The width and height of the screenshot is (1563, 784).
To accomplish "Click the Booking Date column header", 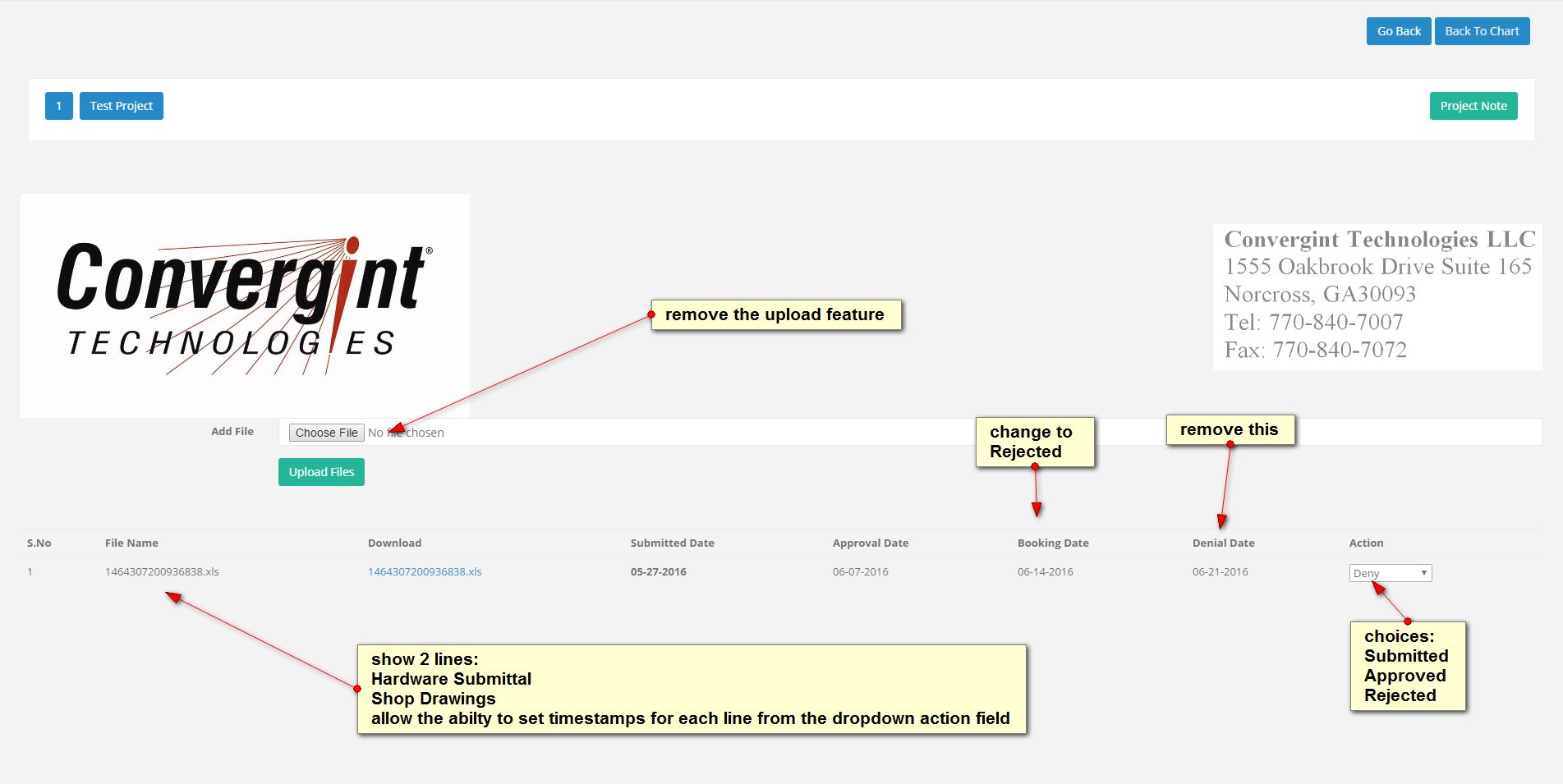I will coord(1053,543).
